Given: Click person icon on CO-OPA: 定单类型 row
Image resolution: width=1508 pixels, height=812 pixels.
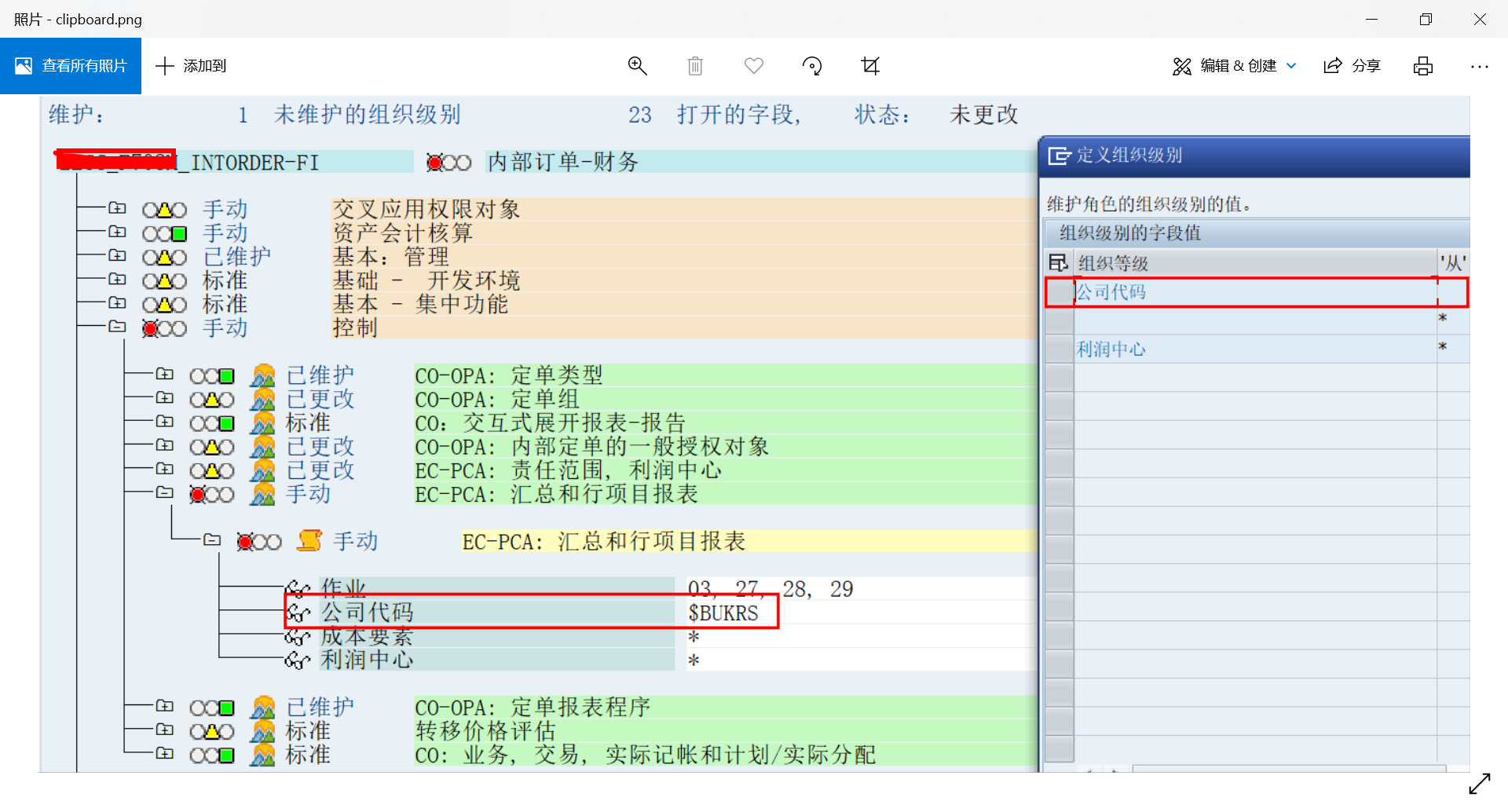Looking at the screenshot, I should pos(262,375).
